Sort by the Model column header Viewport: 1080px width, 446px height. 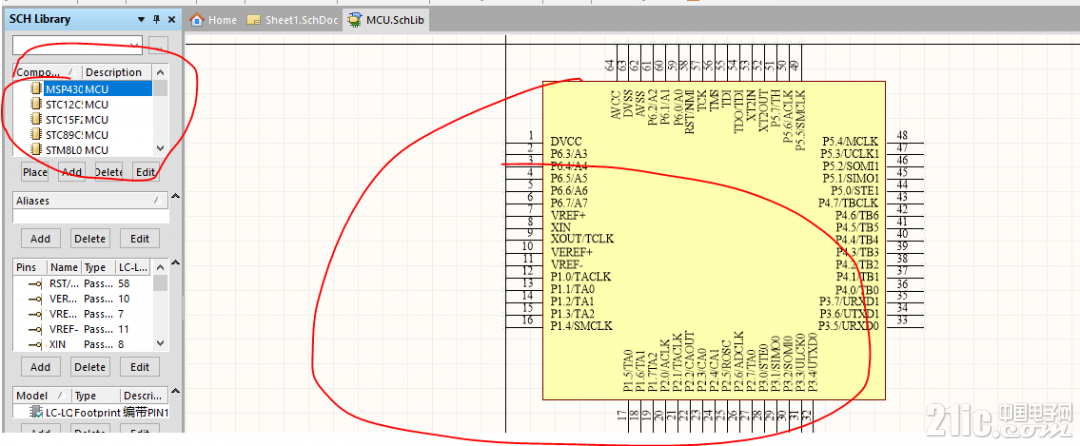click(42, 396)
